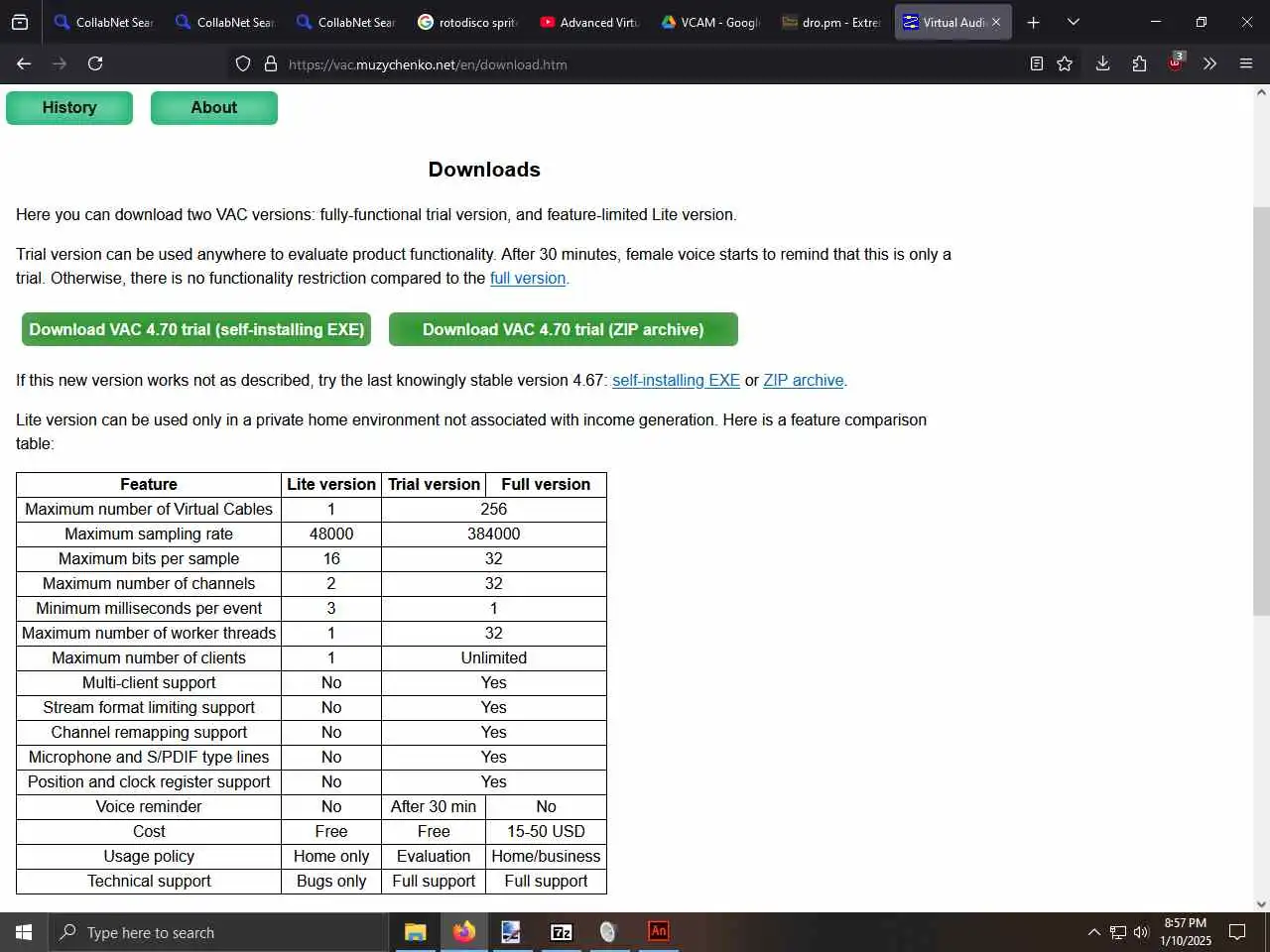
Task: Switch to the first CollabNet Search tab
Action: (x=104, y=22)
